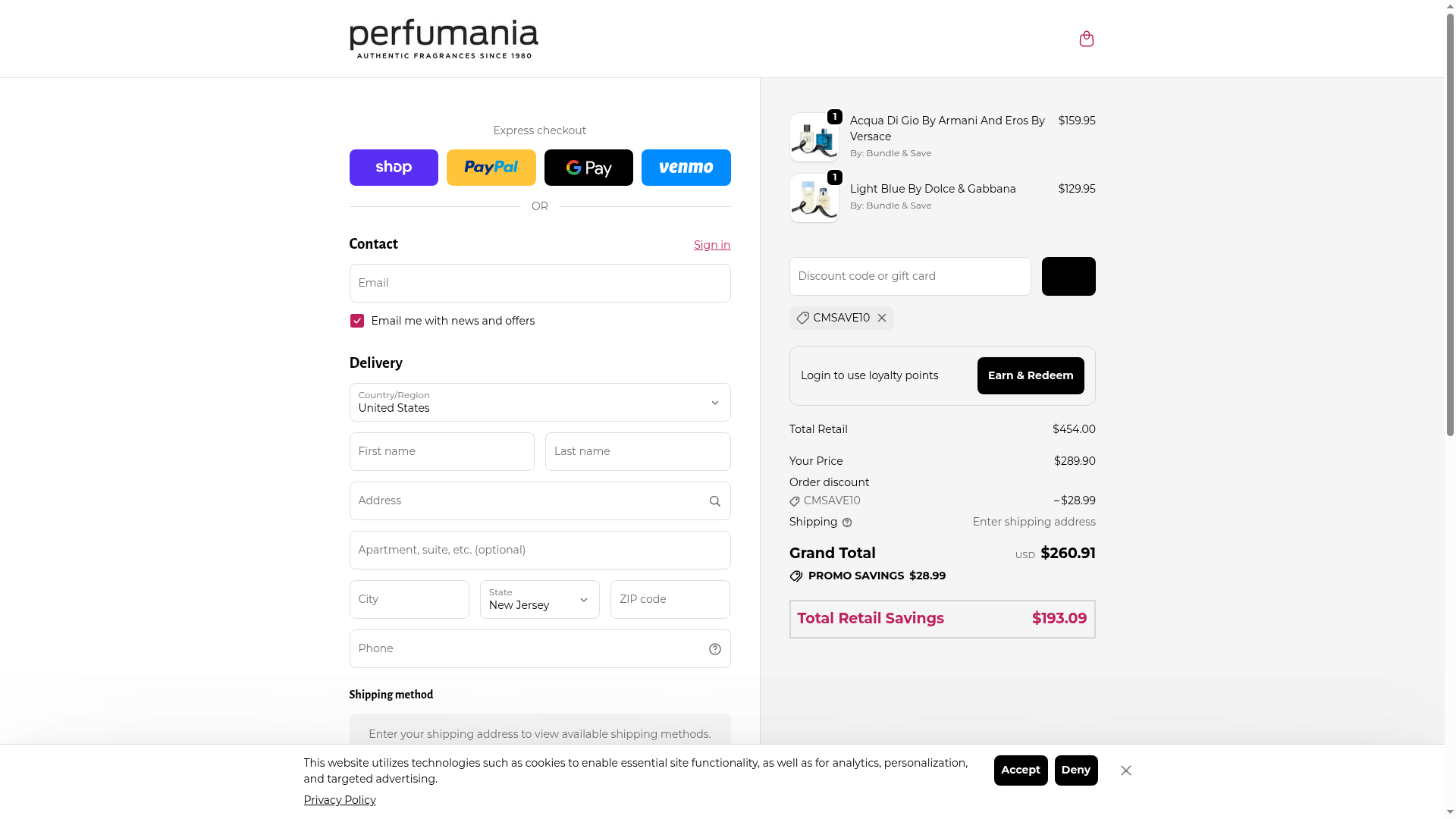This screenshot has height=819, width=1456.
Task: Click the phone field help icon
Action: (x=714, y=649)
